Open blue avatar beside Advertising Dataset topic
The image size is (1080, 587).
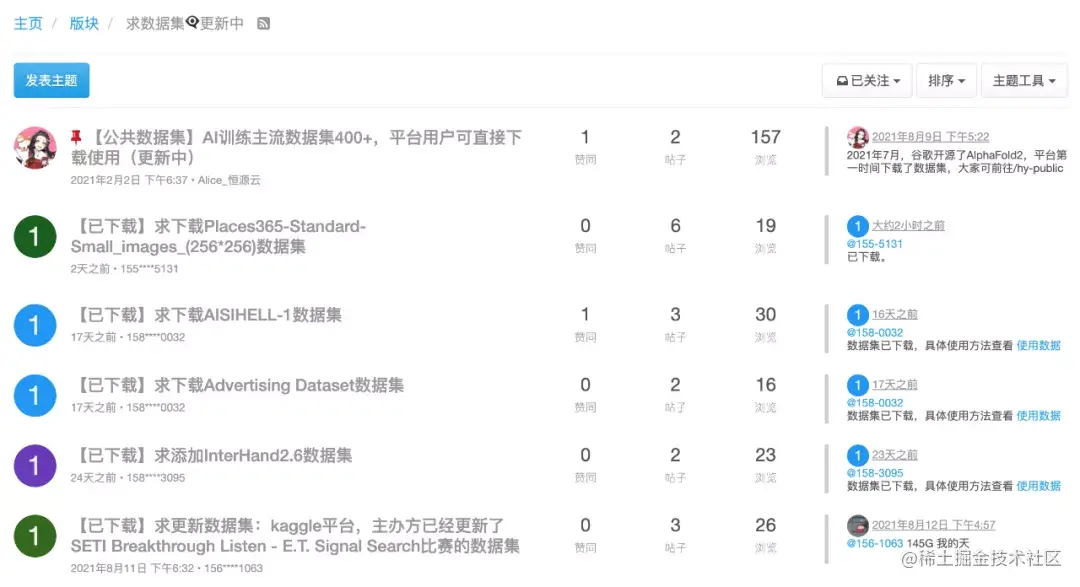coord(35,395)
